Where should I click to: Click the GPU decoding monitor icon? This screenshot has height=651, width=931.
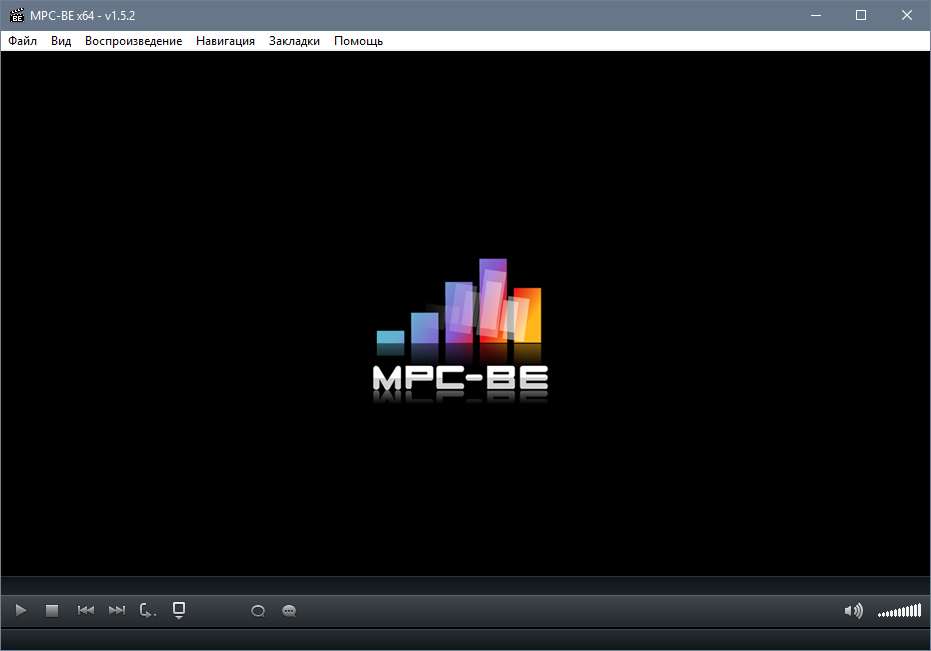click(x=179, y=609)
